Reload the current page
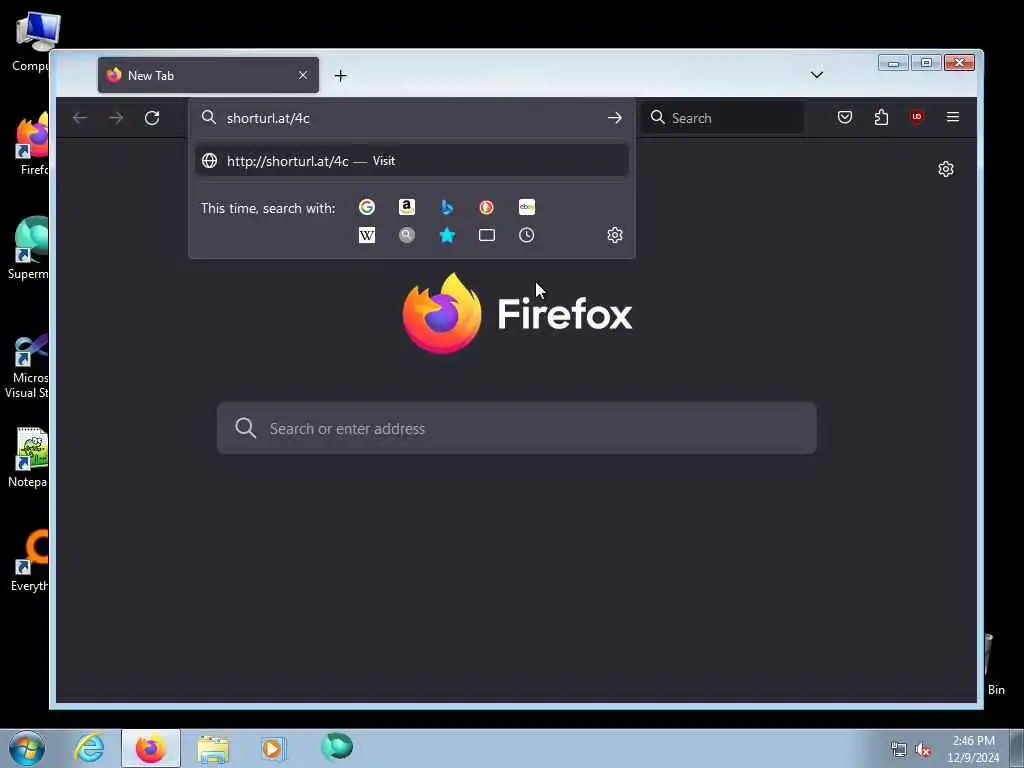This screenshot has height=768, width=1024. point(152,118)
